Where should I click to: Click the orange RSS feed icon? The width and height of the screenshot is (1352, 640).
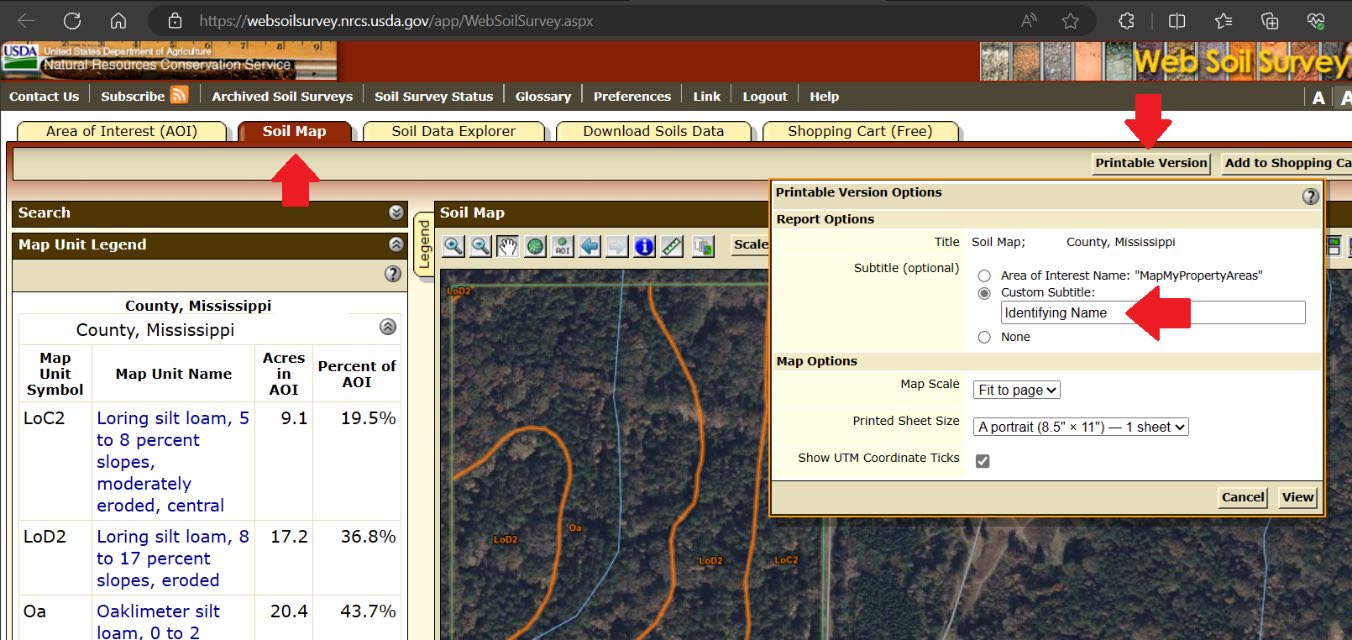coord(179,96)
